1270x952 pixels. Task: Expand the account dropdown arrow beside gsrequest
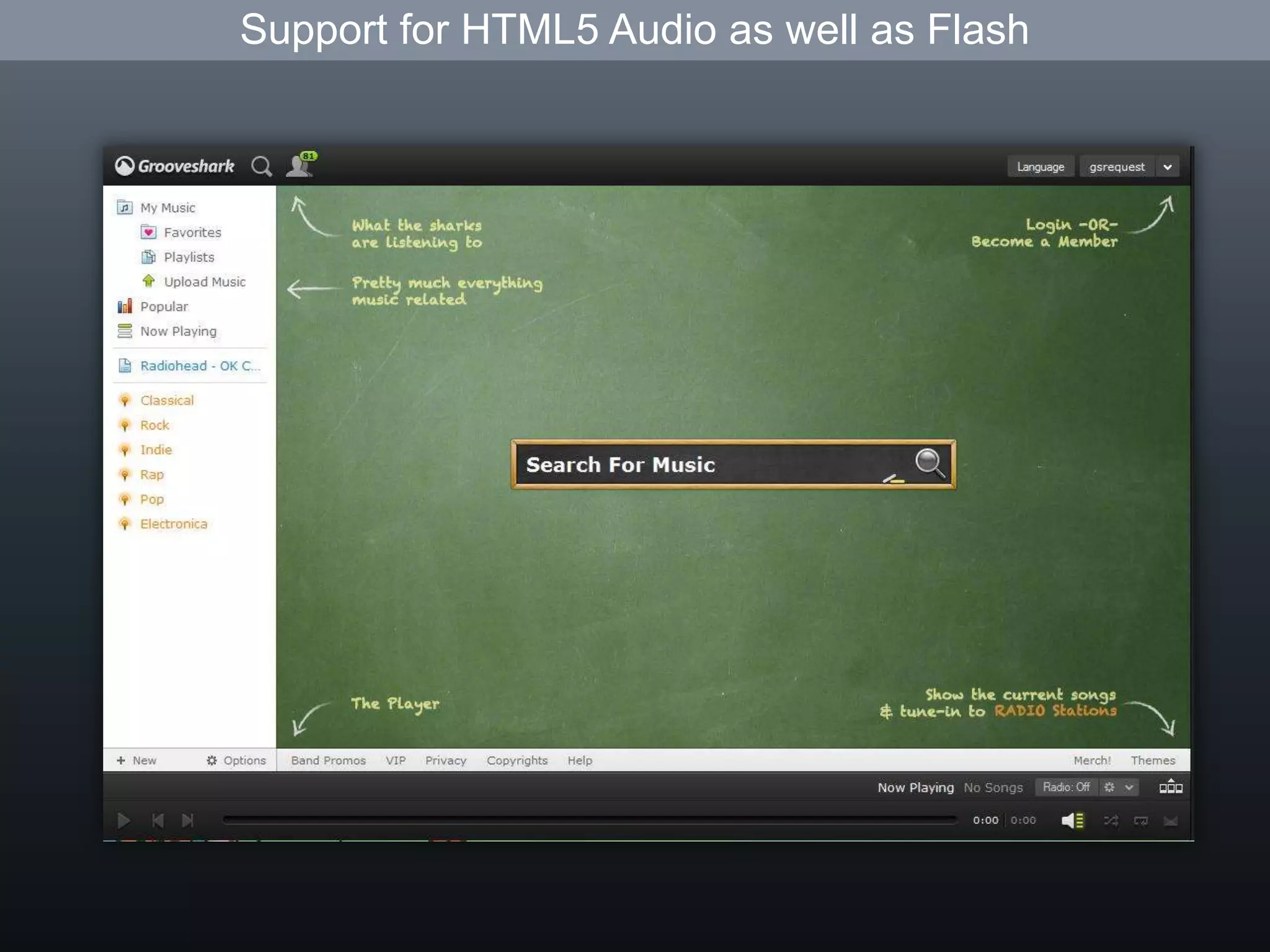coord(1167,167)
